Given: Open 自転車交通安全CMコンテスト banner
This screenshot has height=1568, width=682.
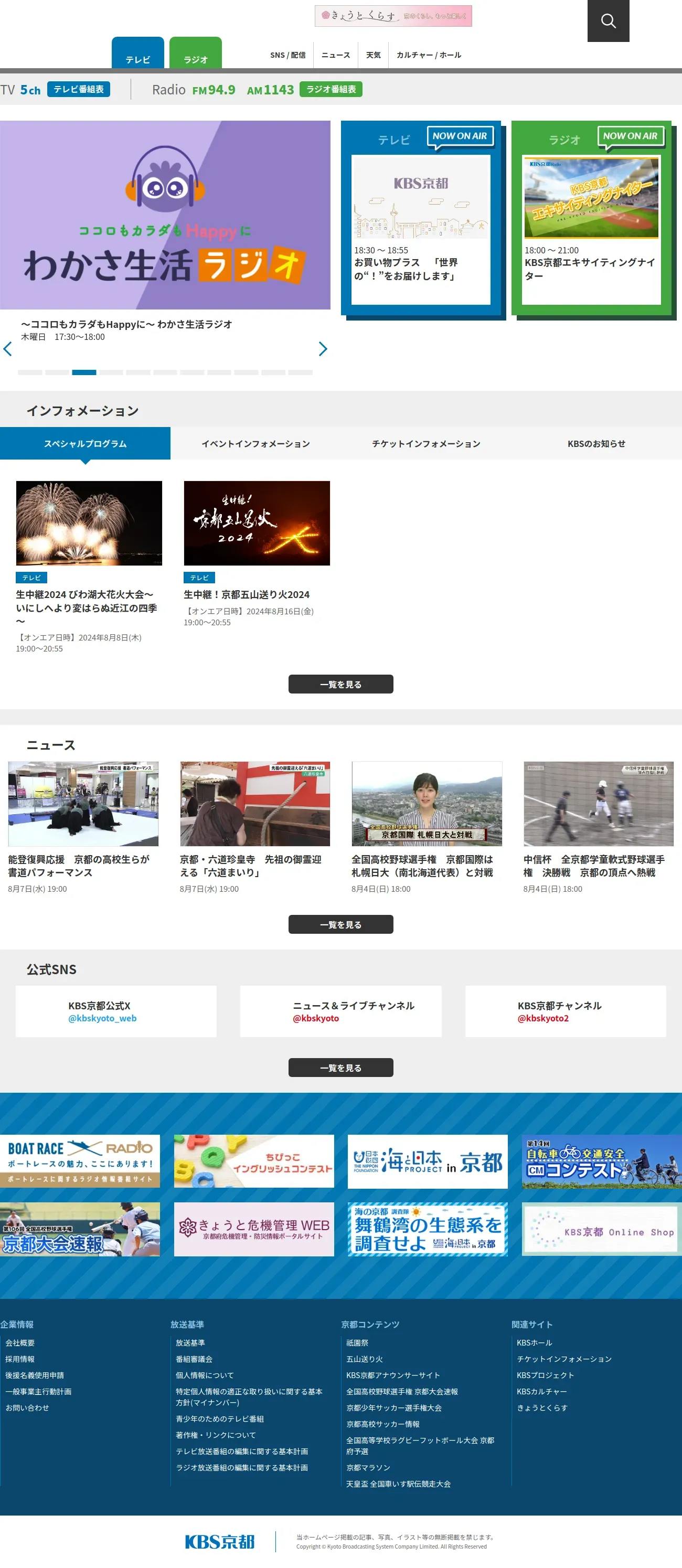Looking at the screenshot, I should [602, 1161].
